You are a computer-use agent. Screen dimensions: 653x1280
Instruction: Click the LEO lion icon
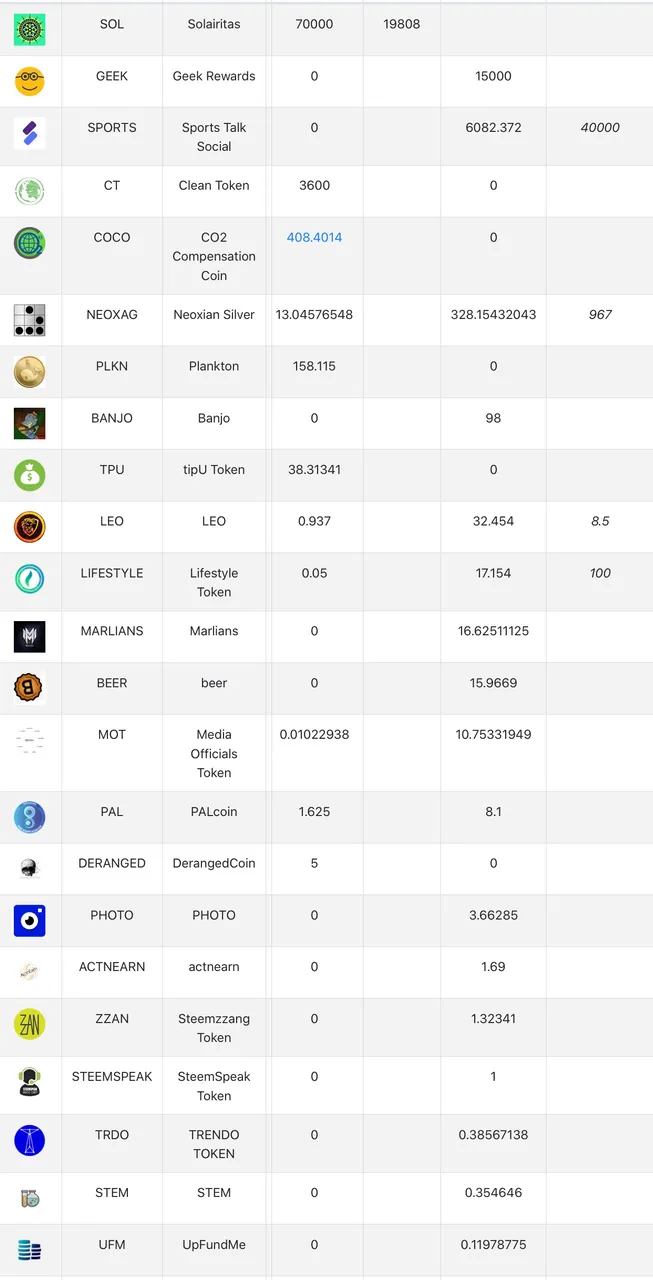(30, 527)
